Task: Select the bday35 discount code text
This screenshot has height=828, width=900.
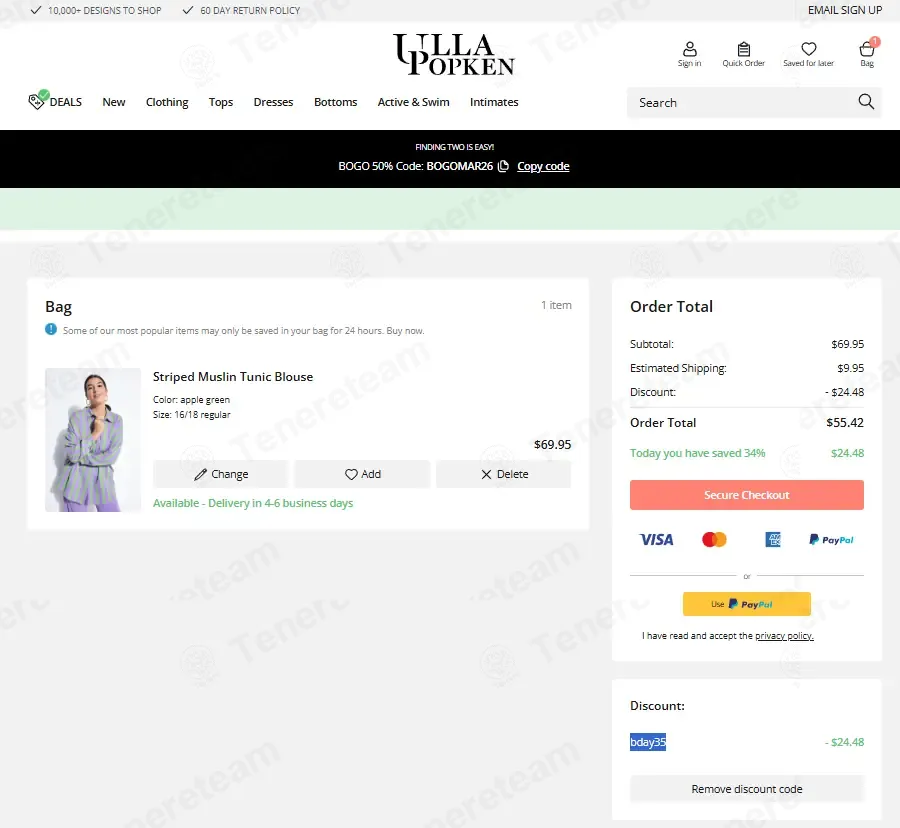Action: coord(648,742)
